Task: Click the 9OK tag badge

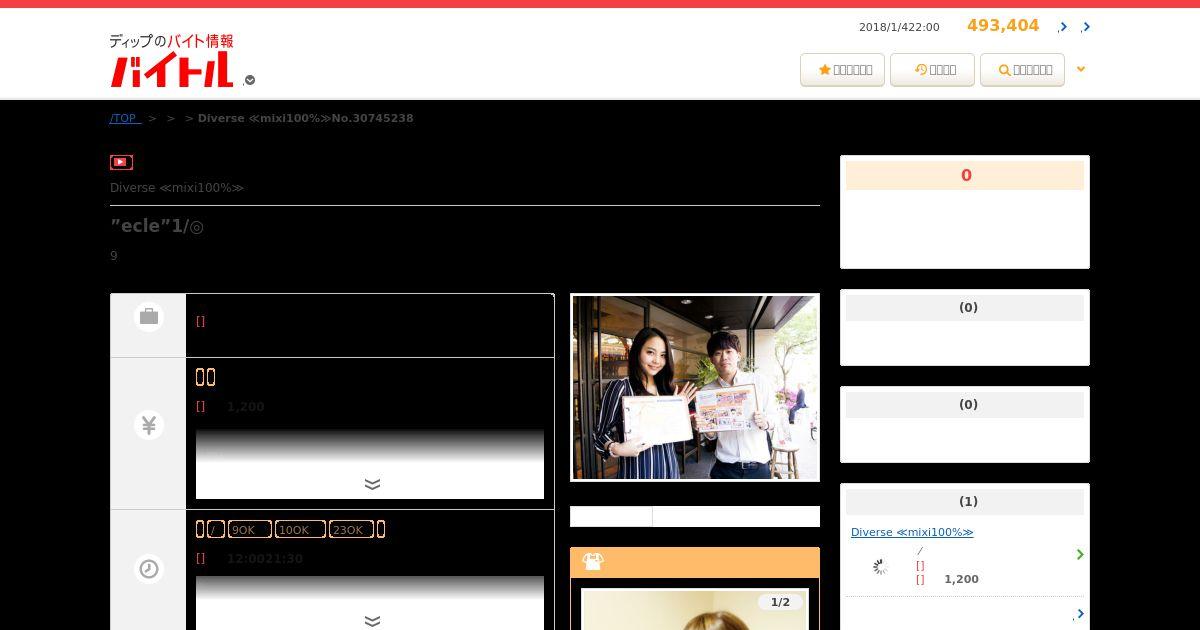Action: coord(249,530)
